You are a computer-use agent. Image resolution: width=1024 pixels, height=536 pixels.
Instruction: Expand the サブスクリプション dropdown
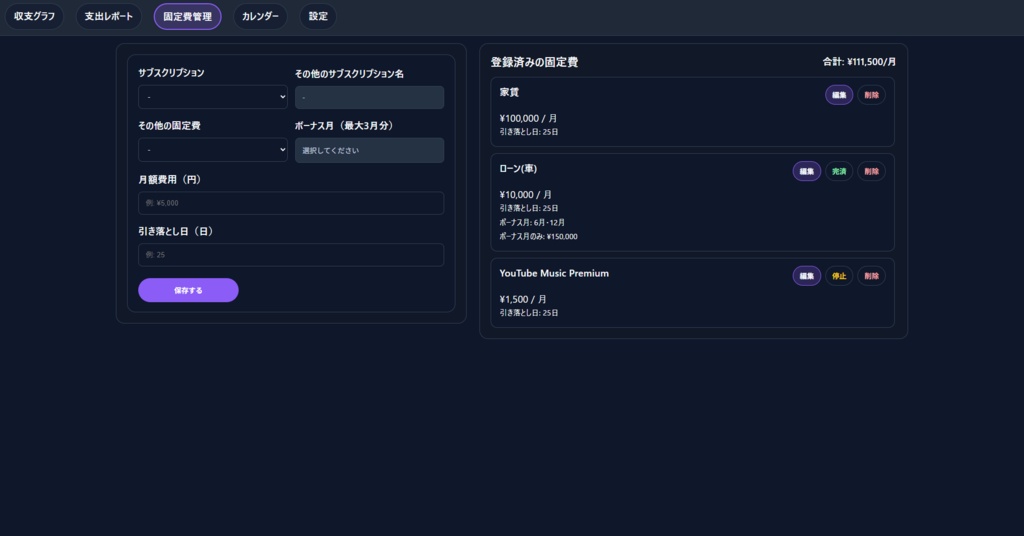[213, 97]
